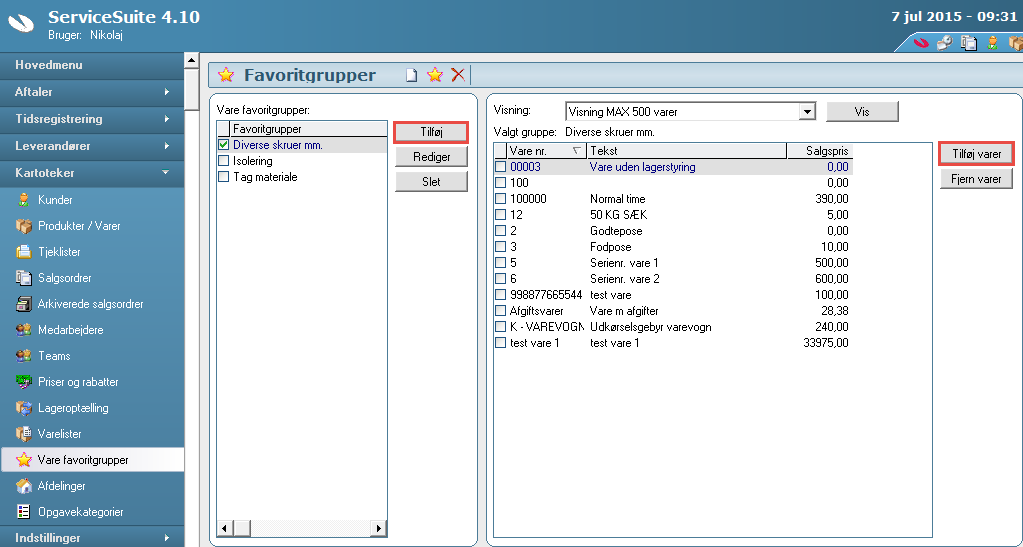
Task: Open the Visning dropdown list
Action: coord(808,112)
